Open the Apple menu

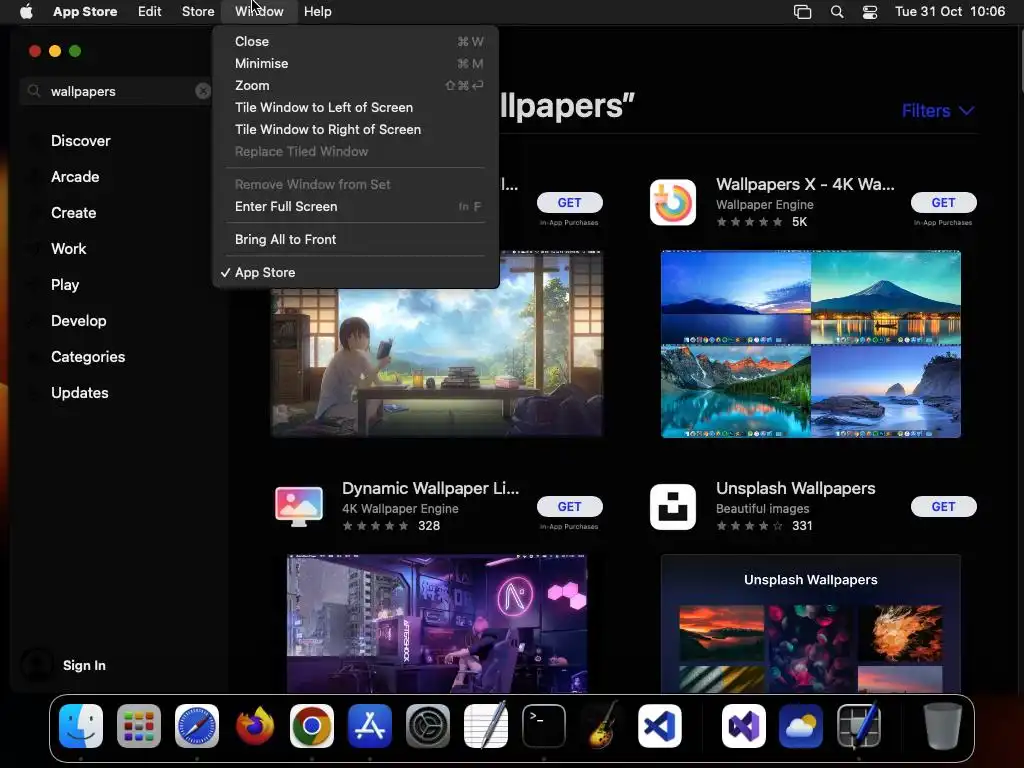26,11
